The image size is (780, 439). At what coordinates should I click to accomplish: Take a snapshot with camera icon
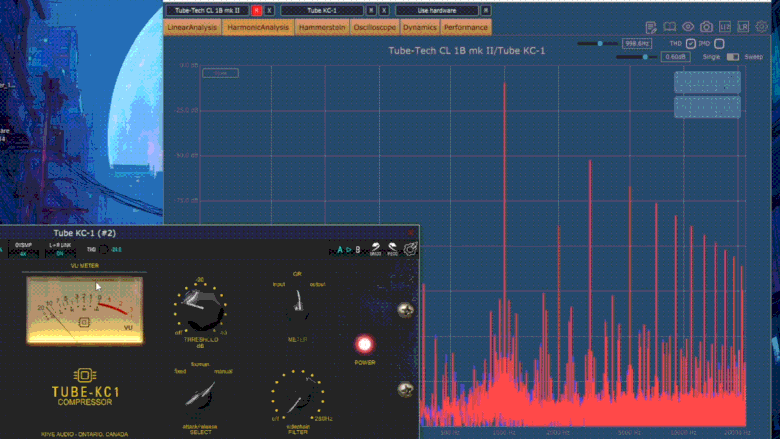coord(706,26)
